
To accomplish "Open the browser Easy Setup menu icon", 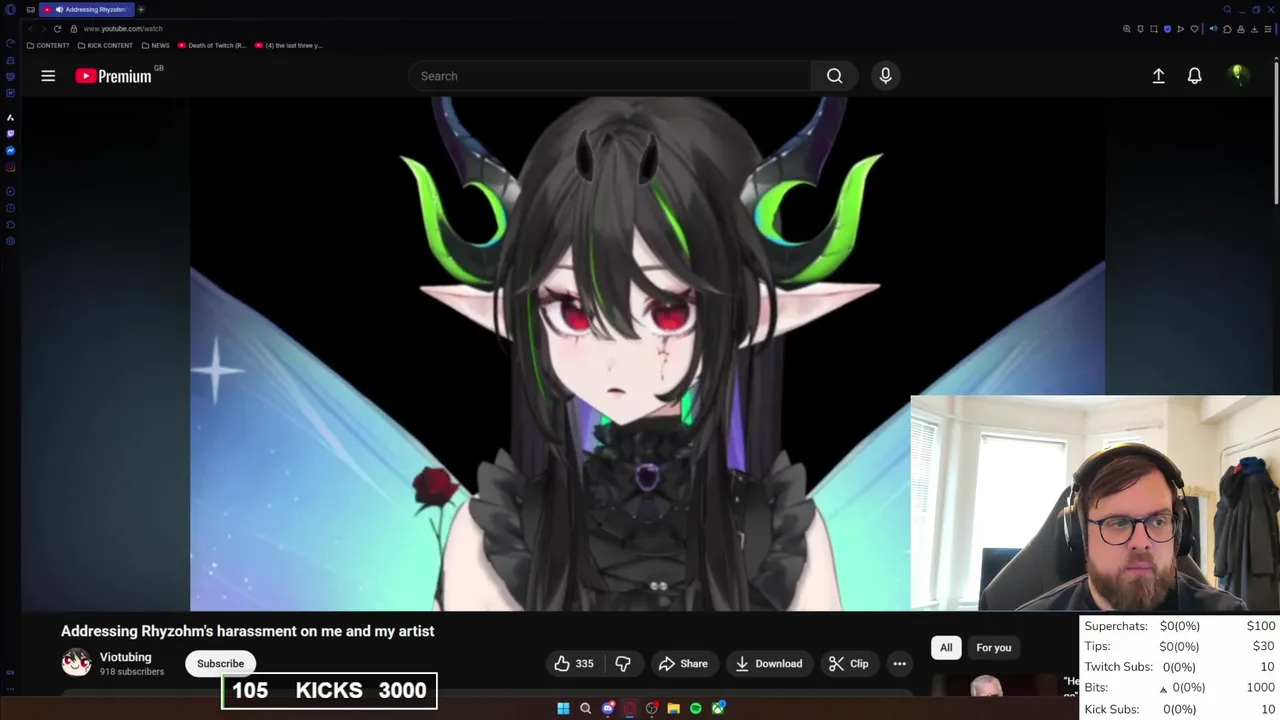I will pyautogui.click(x=1268, y=29).
